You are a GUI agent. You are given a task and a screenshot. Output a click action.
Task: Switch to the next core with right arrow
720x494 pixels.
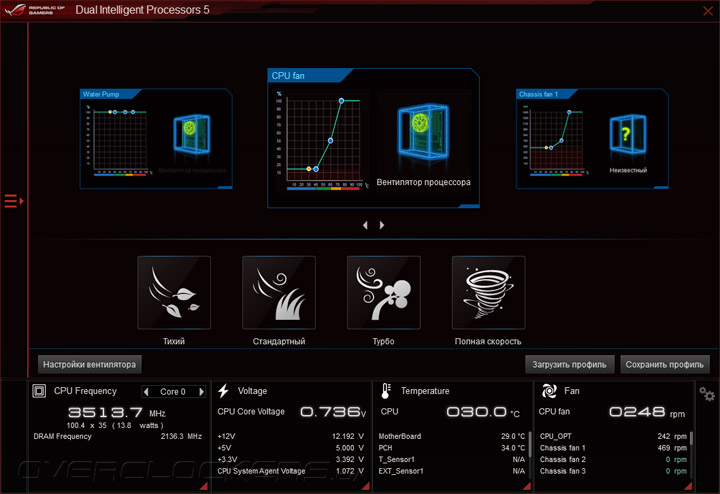(x=201, y=392)
